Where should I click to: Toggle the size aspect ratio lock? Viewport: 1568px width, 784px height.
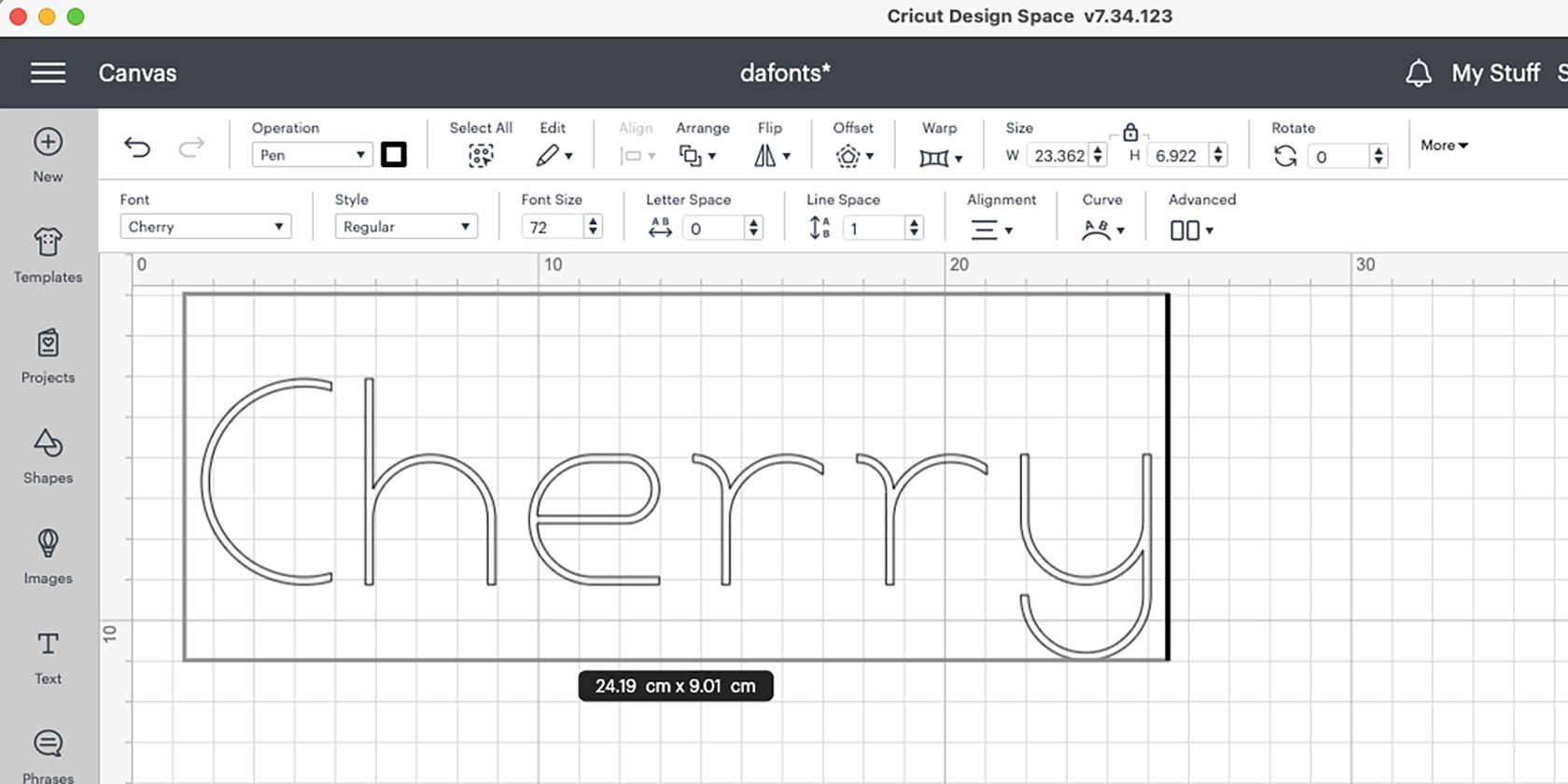point(1130,132)
